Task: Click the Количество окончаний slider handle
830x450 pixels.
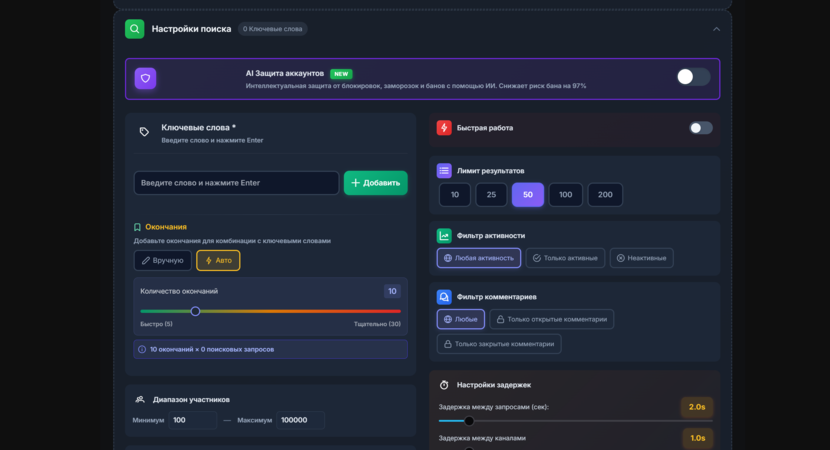Action: (x=195, y=311)
